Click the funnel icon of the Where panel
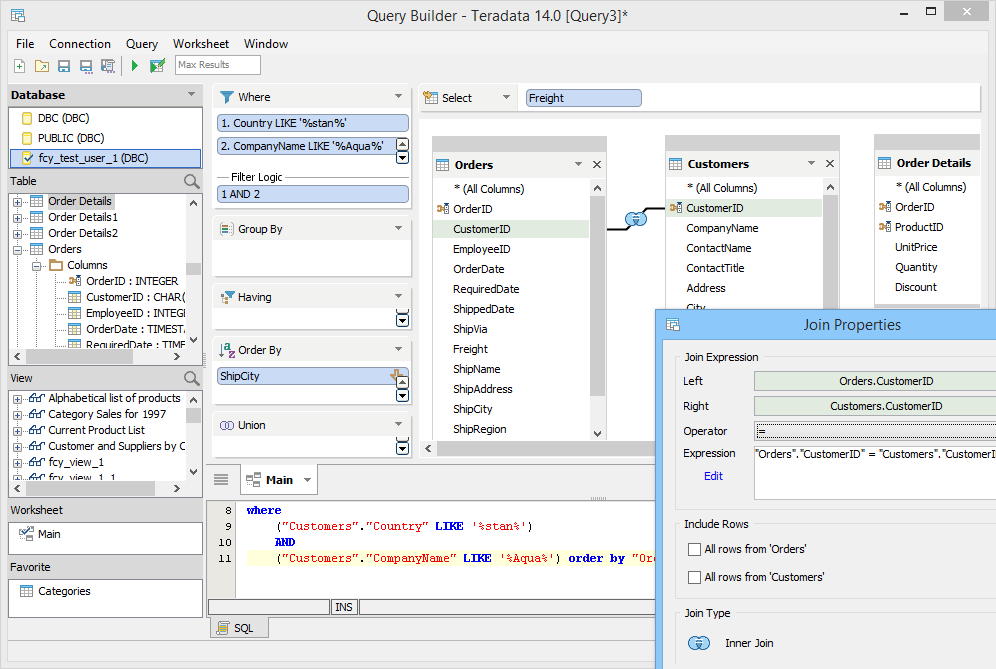This screenshot has width=996, height=669. click(226, 97)
